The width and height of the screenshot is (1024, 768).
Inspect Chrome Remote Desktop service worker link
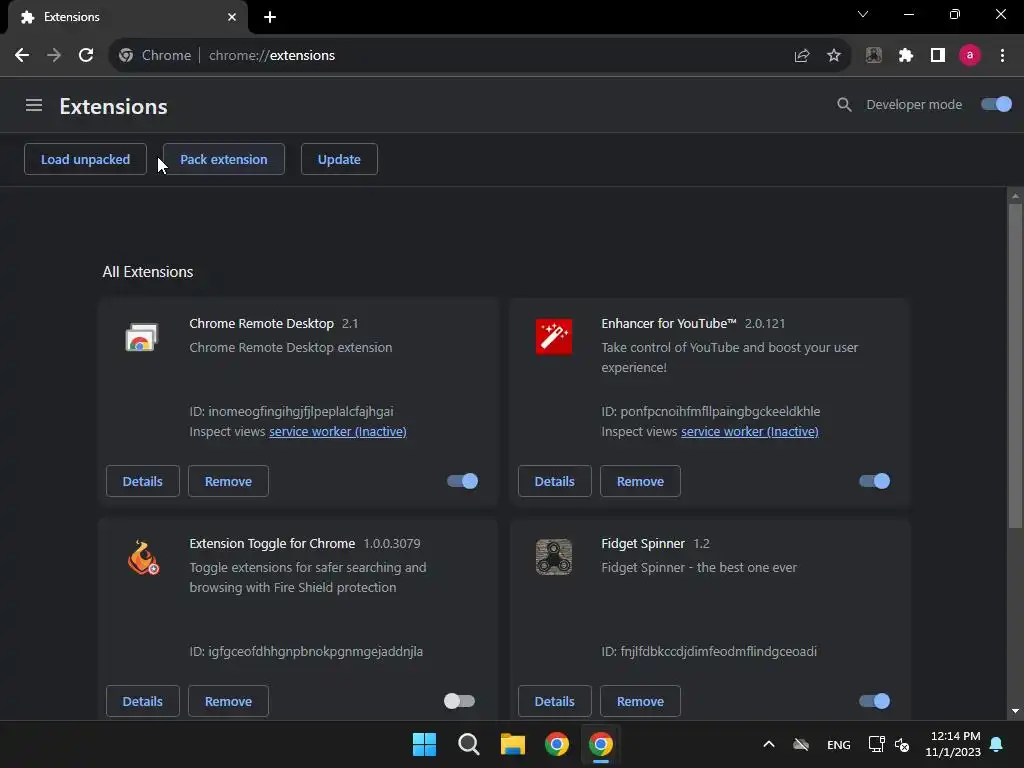click(x=338, y=432)
